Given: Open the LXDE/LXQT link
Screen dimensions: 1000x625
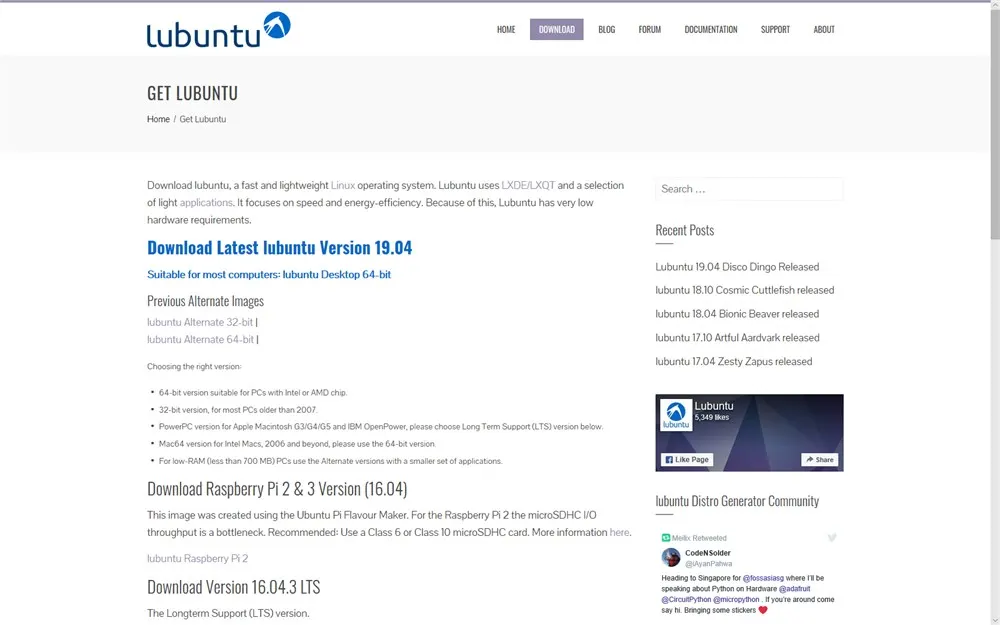Looking at the screenshot, I should tap(528, 186).
